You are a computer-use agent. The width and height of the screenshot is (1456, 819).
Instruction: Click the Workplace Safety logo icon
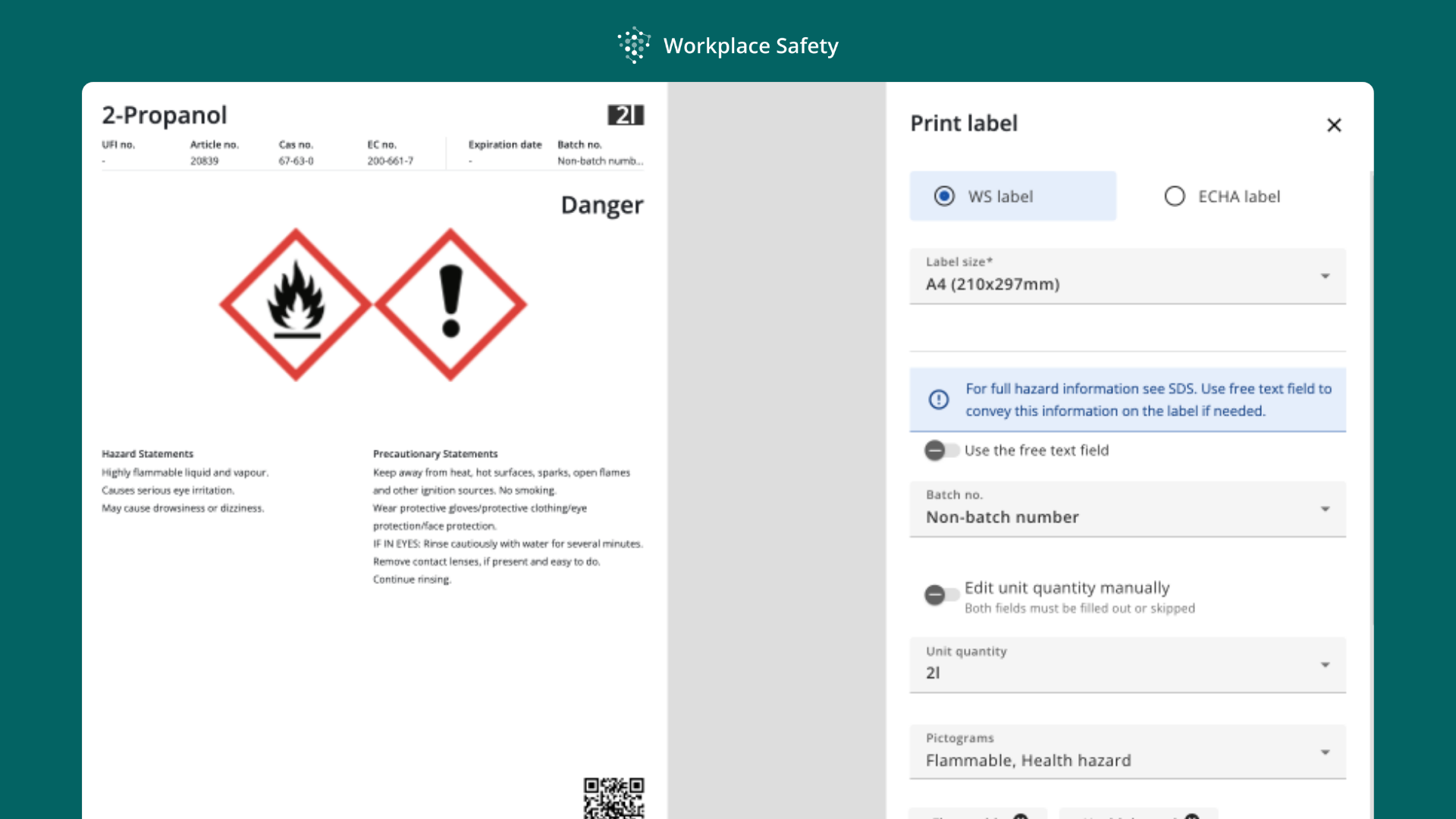(x=634, y=45)
